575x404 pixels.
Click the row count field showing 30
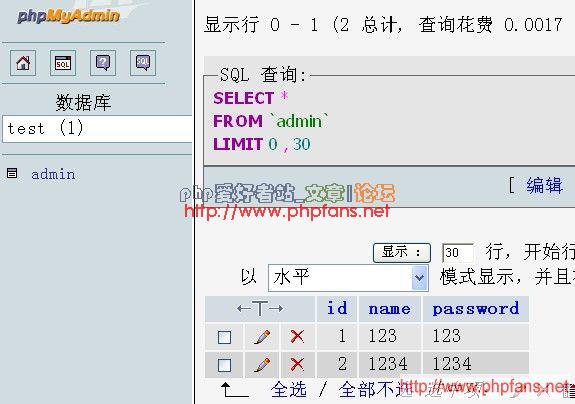458,253
